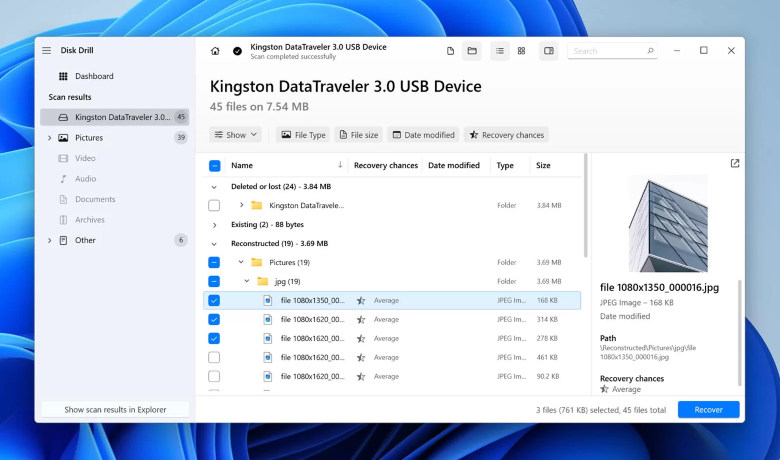Select the grid thumbnails view icon

[x=521, y=51]
